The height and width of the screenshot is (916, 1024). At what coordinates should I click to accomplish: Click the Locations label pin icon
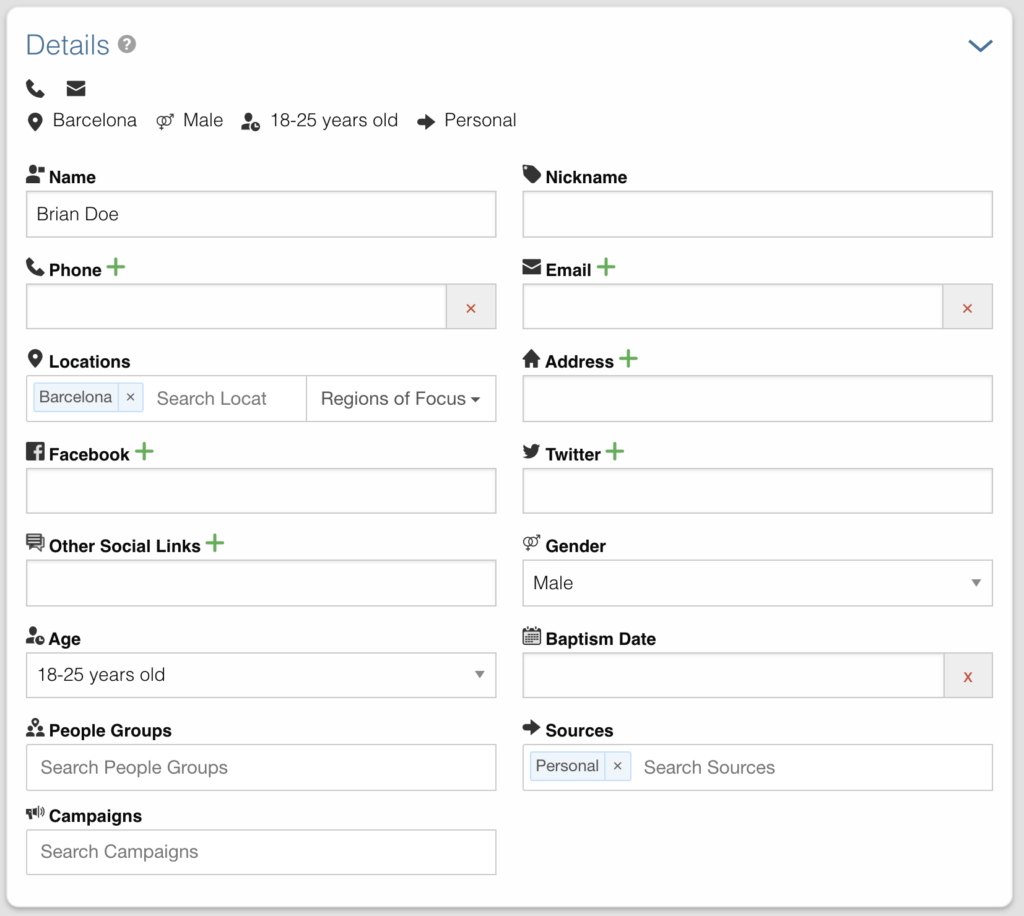[35, 358]
